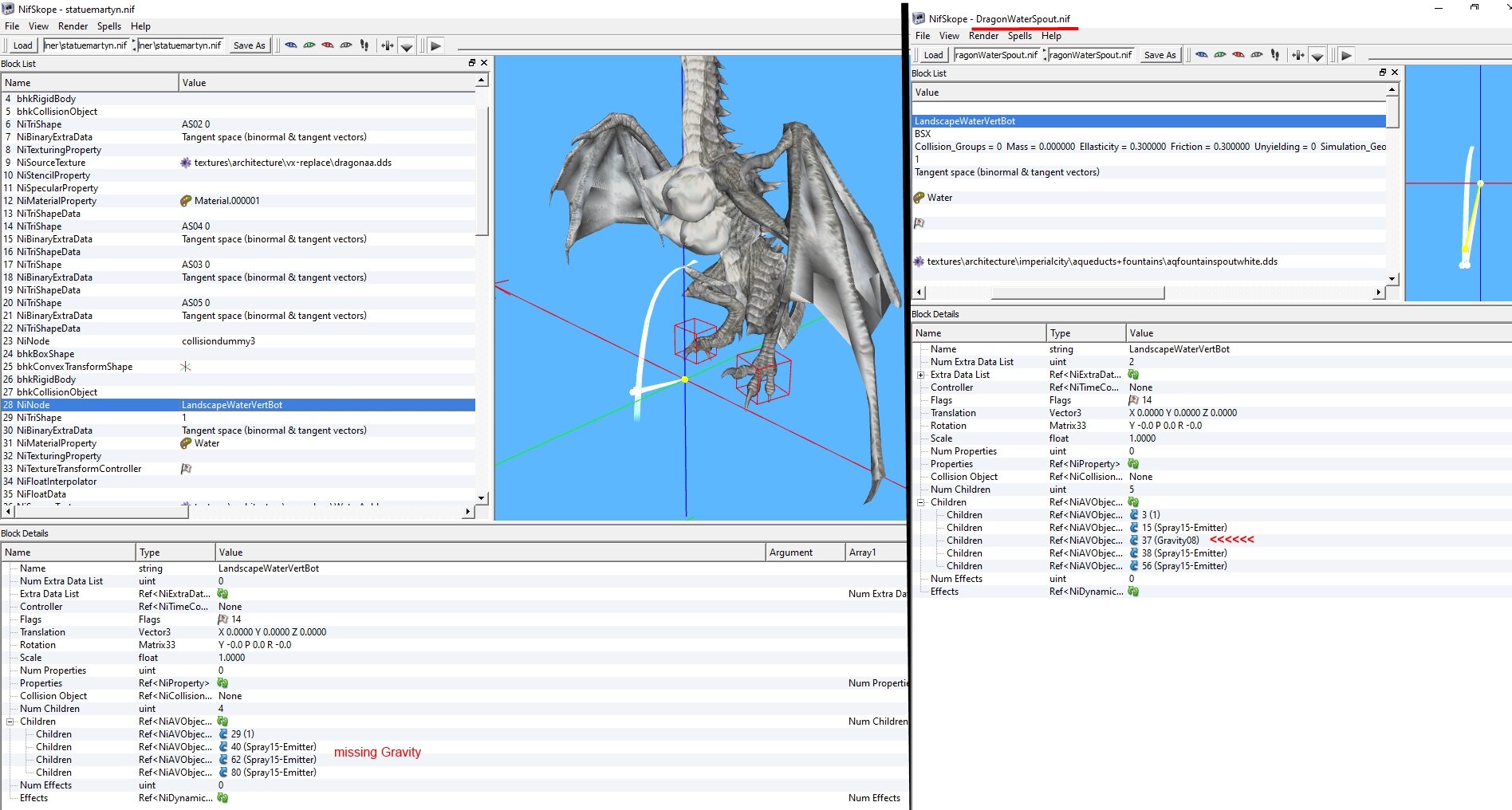This screenshot has height=810, width=1512.
Task: Float the Block List panel in statuemartyn window
Action: tap(471, 63)
